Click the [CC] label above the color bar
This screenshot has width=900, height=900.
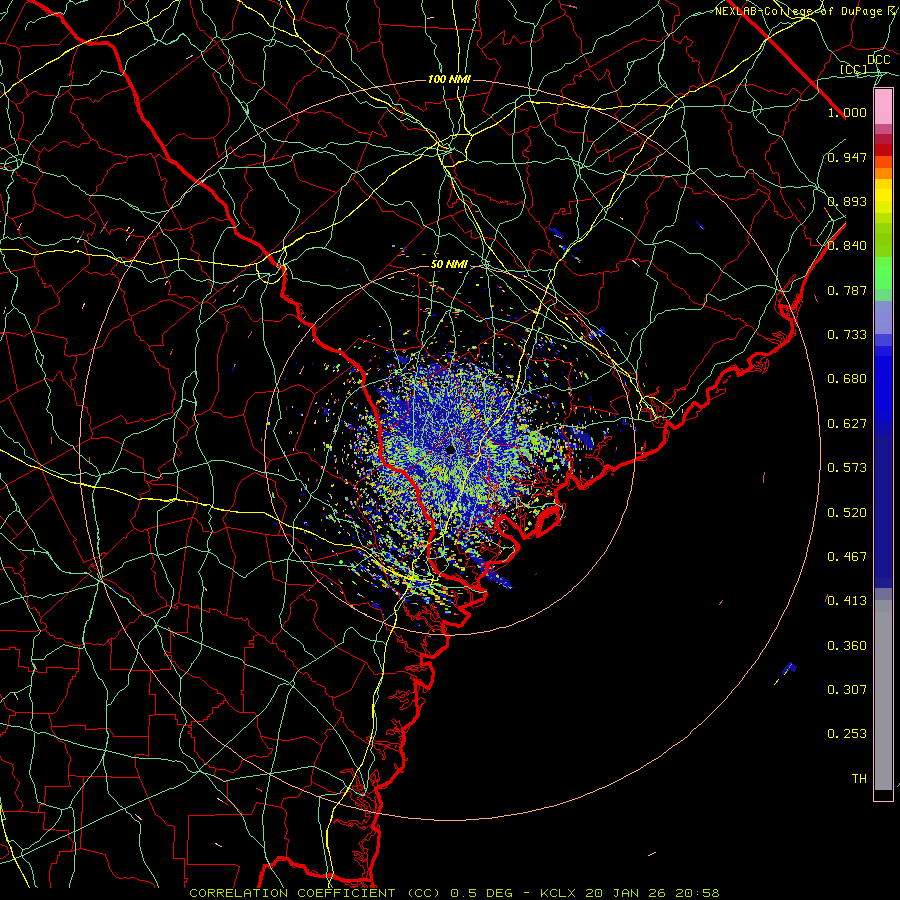tap(853, 70)
